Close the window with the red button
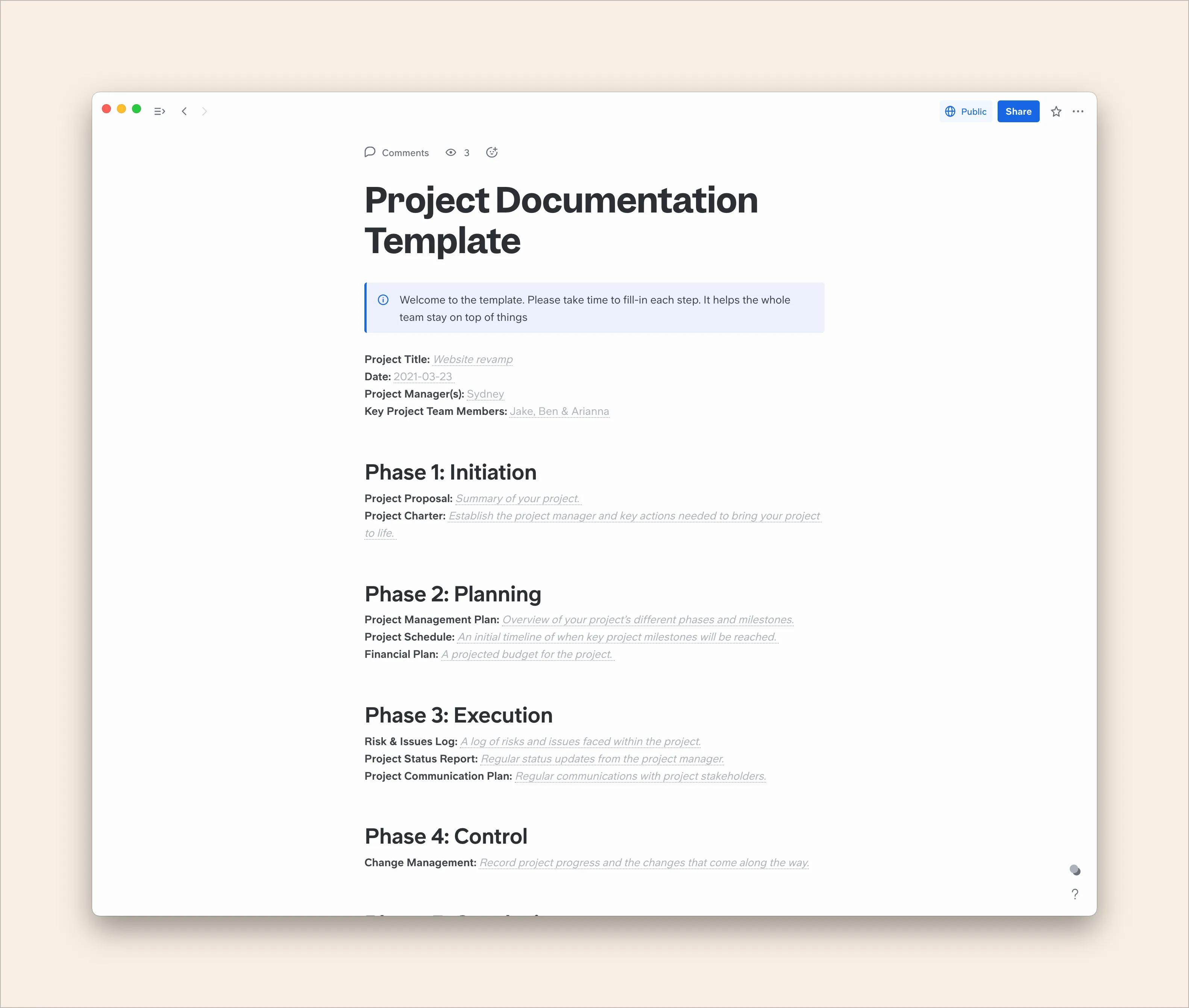The image size is (1189, 1008). click(106, 109)
